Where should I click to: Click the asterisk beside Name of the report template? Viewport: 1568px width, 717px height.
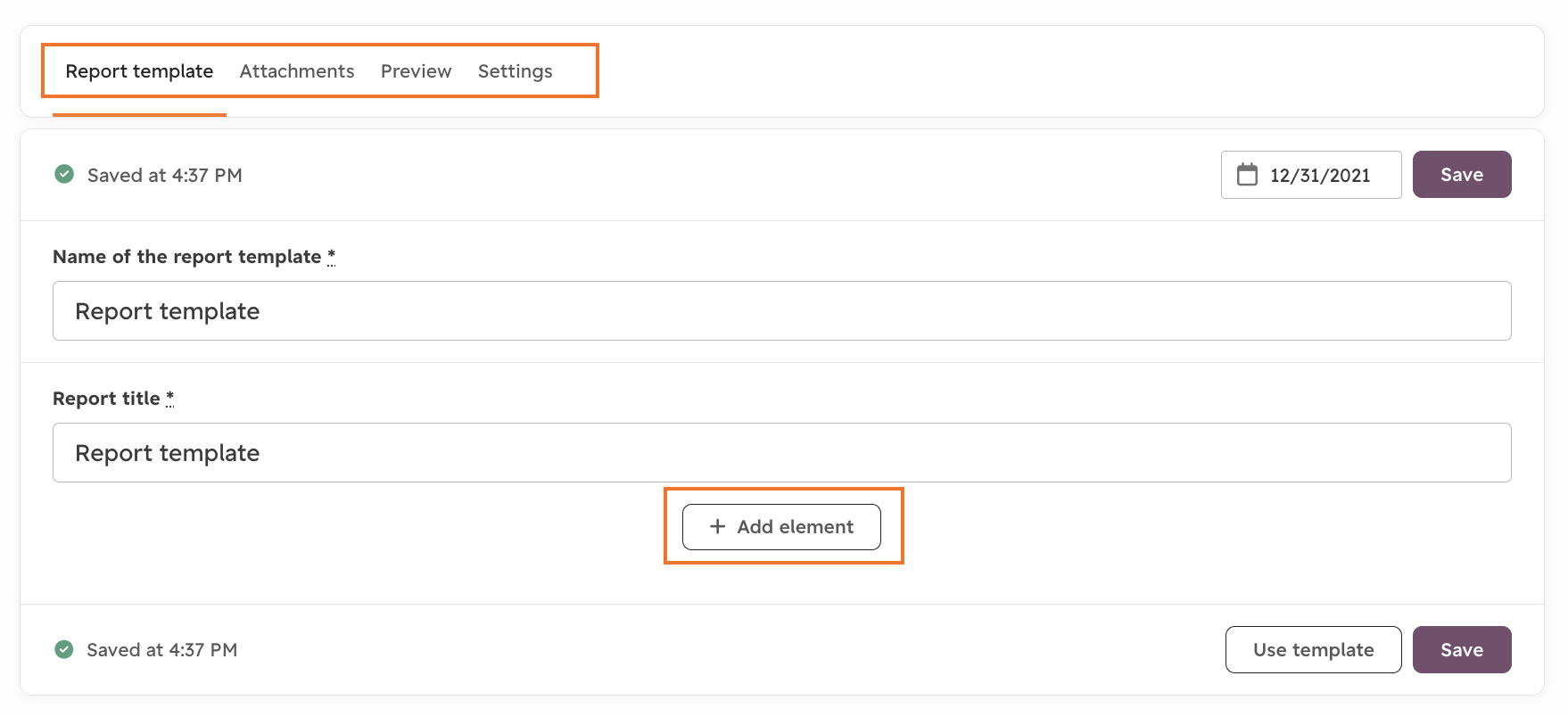pos(332,256)
